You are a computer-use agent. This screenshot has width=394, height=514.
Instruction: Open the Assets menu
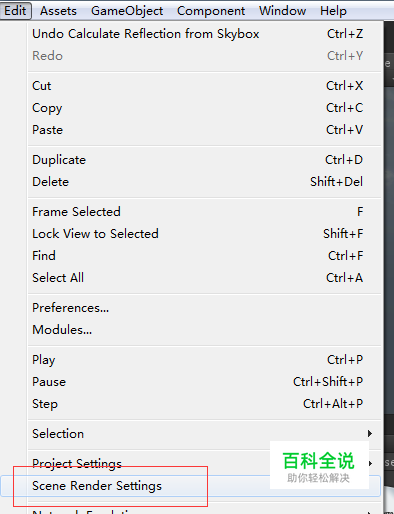[58, 11]
